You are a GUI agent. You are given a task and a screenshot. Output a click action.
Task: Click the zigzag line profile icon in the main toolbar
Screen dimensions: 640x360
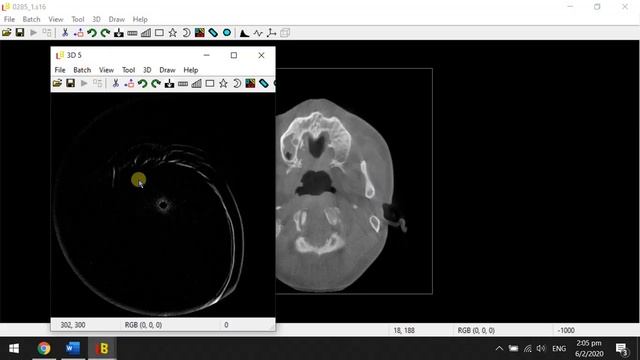click(258, 33)
